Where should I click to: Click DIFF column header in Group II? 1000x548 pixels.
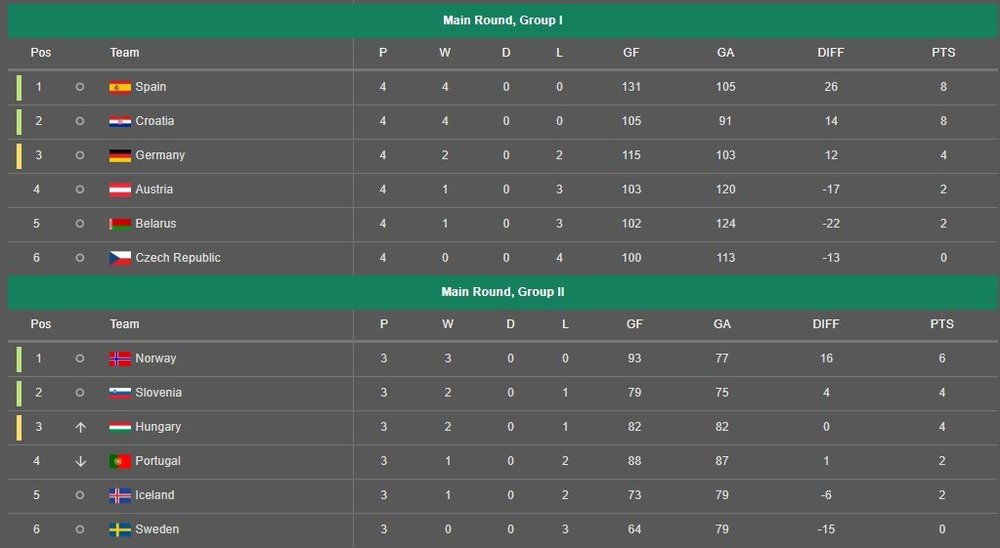[825, 324]
